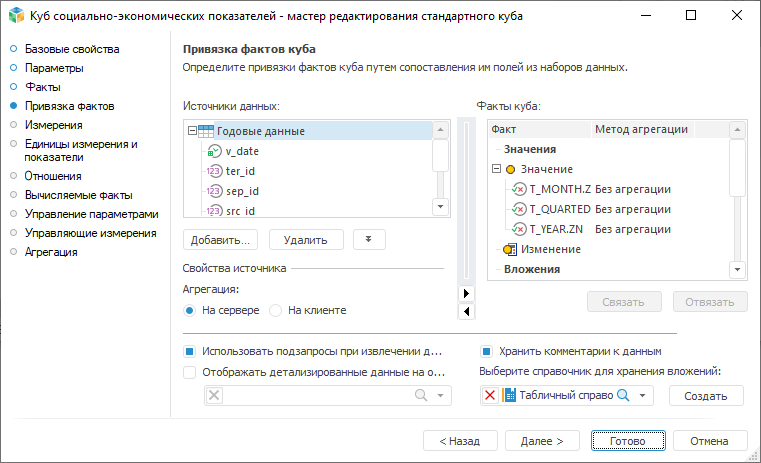Click the red X clear dictionary icon
The image size is (761, 463).
[490, 396]
